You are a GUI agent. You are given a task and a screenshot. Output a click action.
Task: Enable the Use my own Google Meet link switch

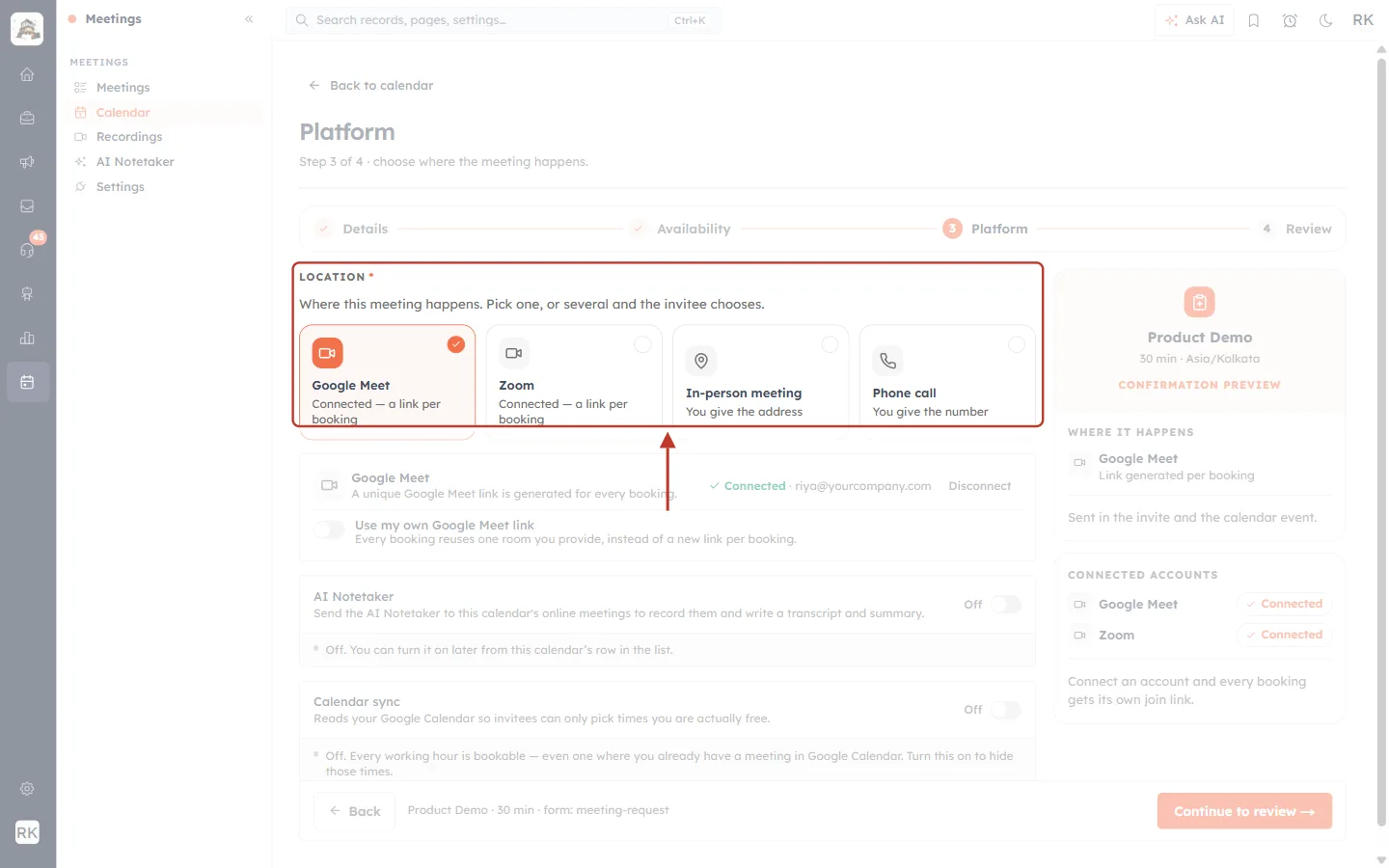click(x=329, y=529)
